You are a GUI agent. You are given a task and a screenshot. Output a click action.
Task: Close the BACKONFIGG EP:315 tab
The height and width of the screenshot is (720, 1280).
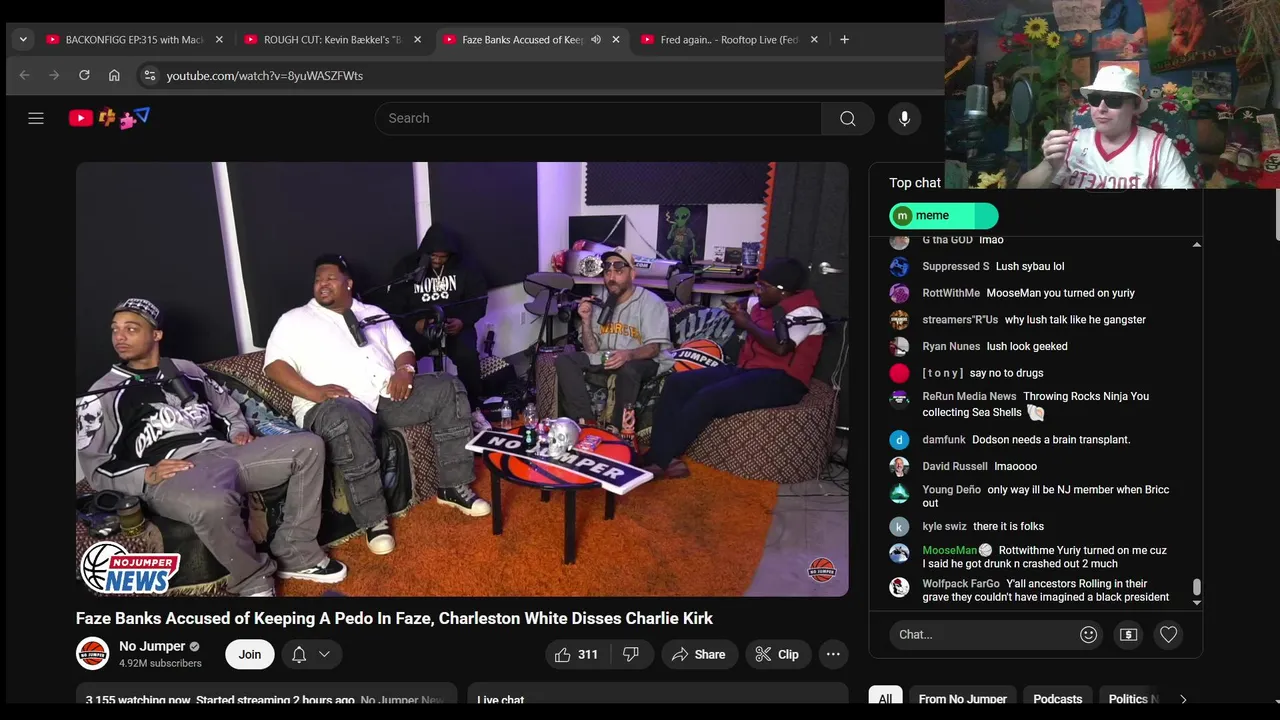(x=219, y=40)
